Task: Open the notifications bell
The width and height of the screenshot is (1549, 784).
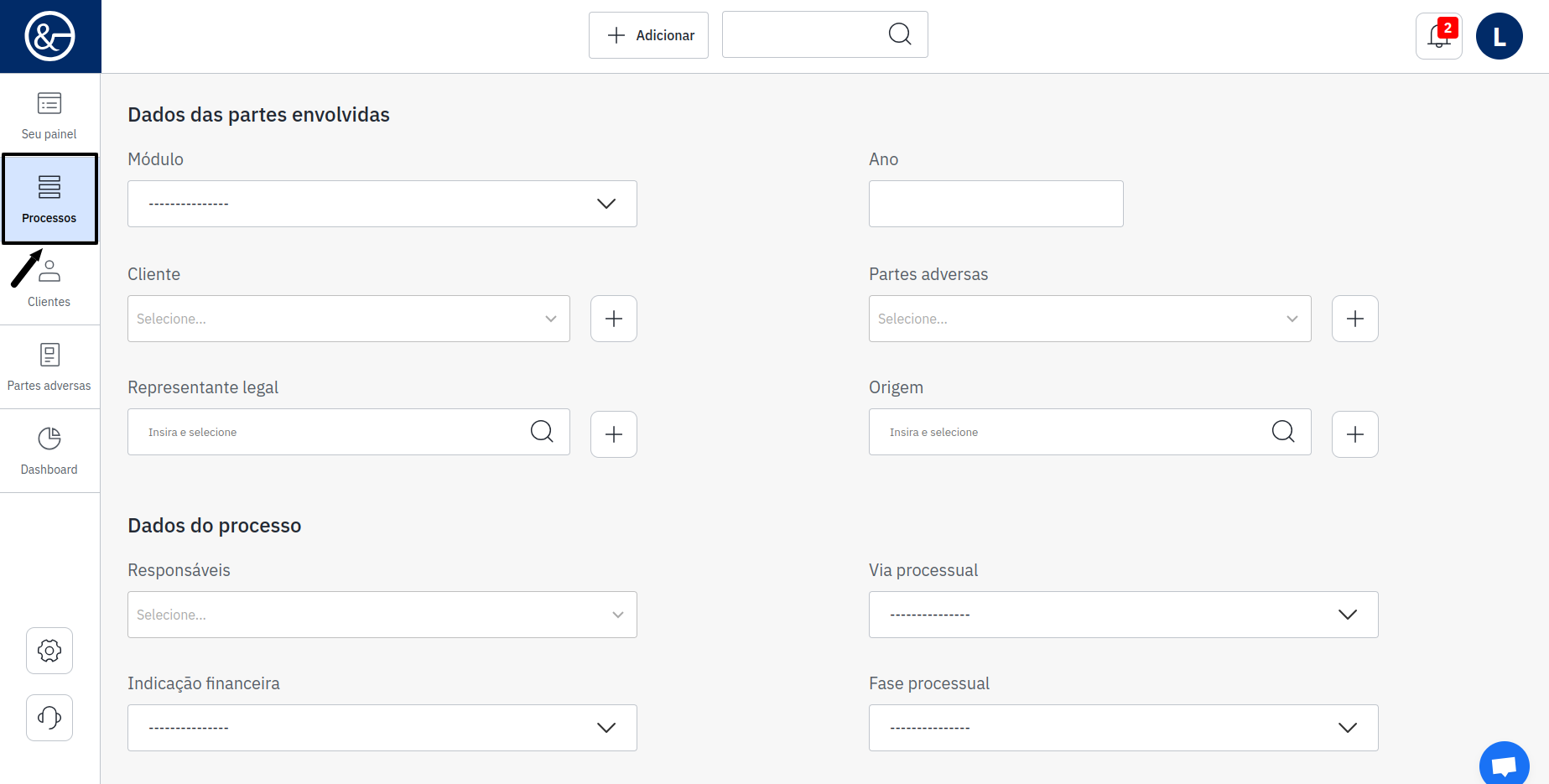Action: click(x=1438, y=36)
